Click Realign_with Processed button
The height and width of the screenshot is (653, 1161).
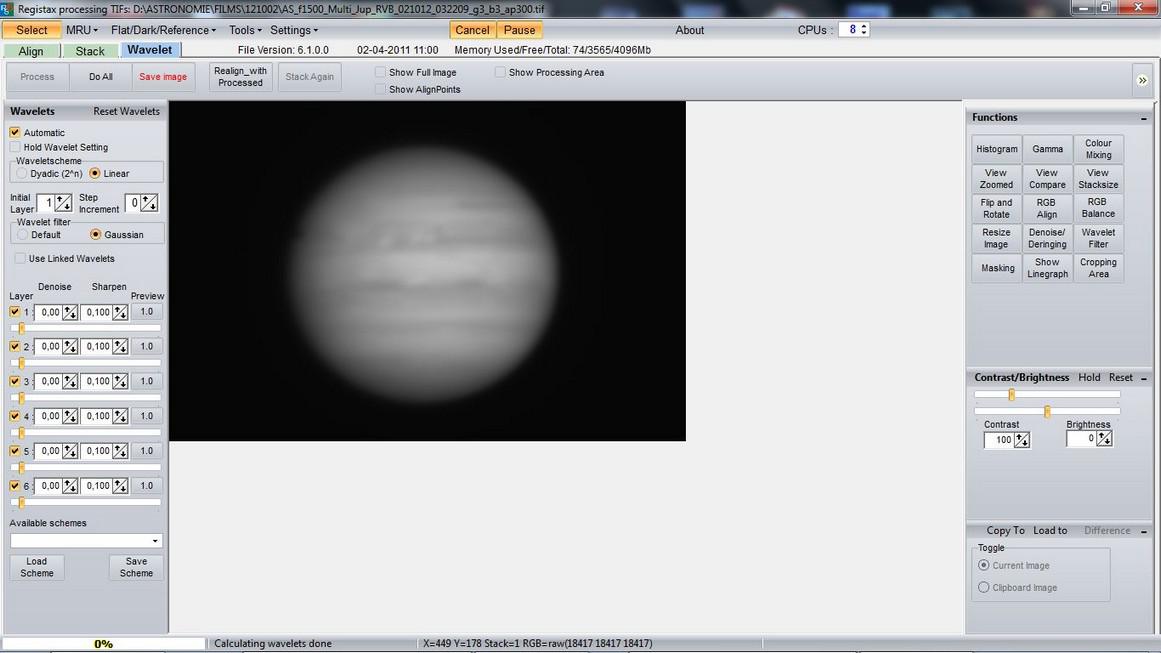pyautogui.click(x=240, y=77)
